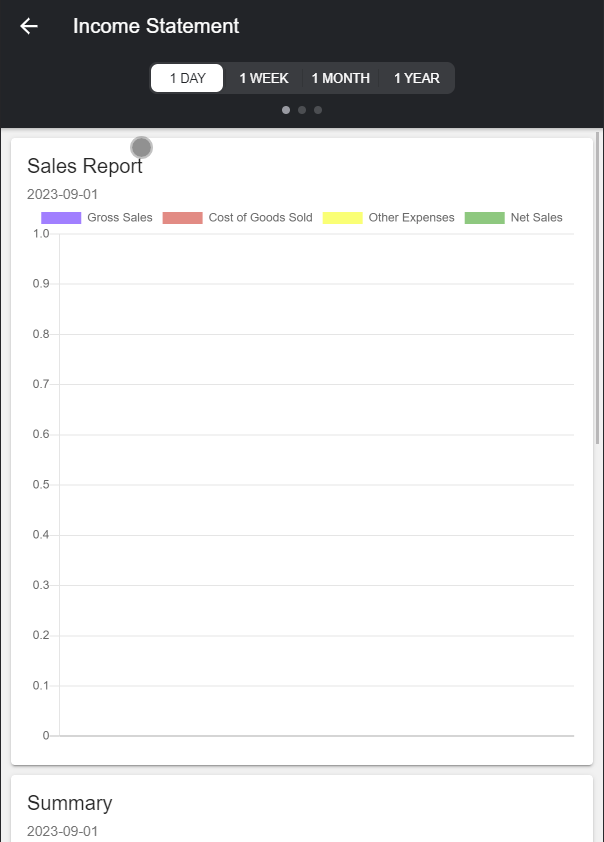Toggle the Gross Sales legend label
The width and height of the screenshot is (604, 842).
[120, 218]
